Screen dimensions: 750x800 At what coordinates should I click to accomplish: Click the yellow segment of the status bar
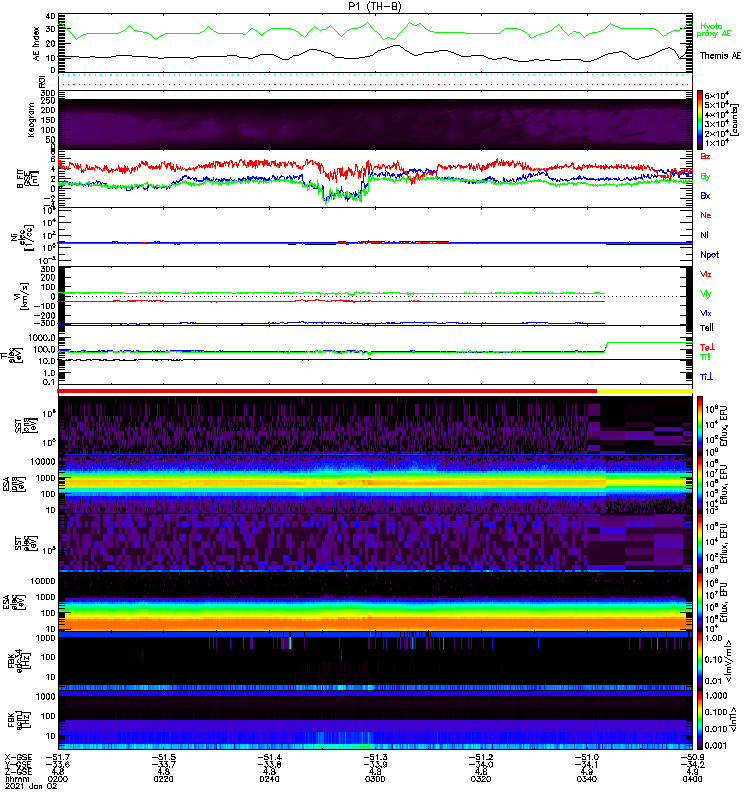click(644, 391)
